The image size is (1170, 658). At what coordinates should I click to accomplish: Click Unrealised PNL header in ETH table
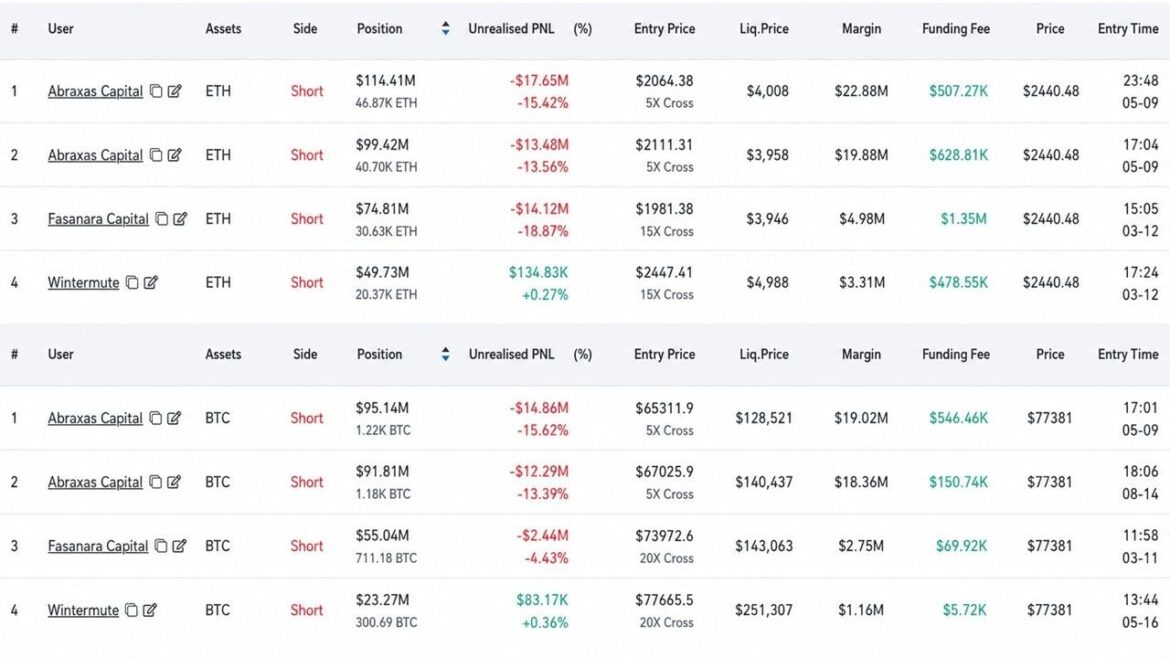[511, 28]
